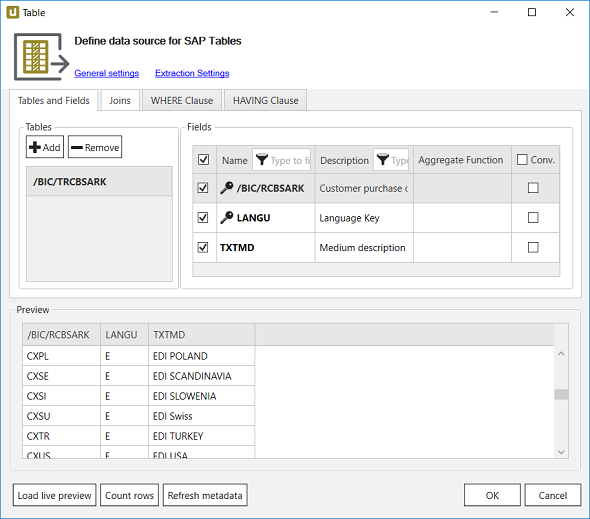Open the HAVING Clause tab
This screenshot has height=519, width=590.
(x=265, y=100)
